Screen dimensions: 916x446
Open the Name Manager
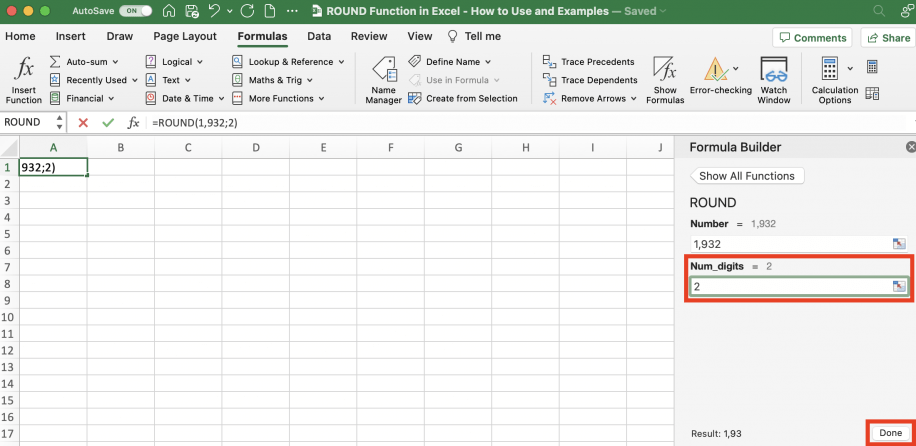(384, 80)
